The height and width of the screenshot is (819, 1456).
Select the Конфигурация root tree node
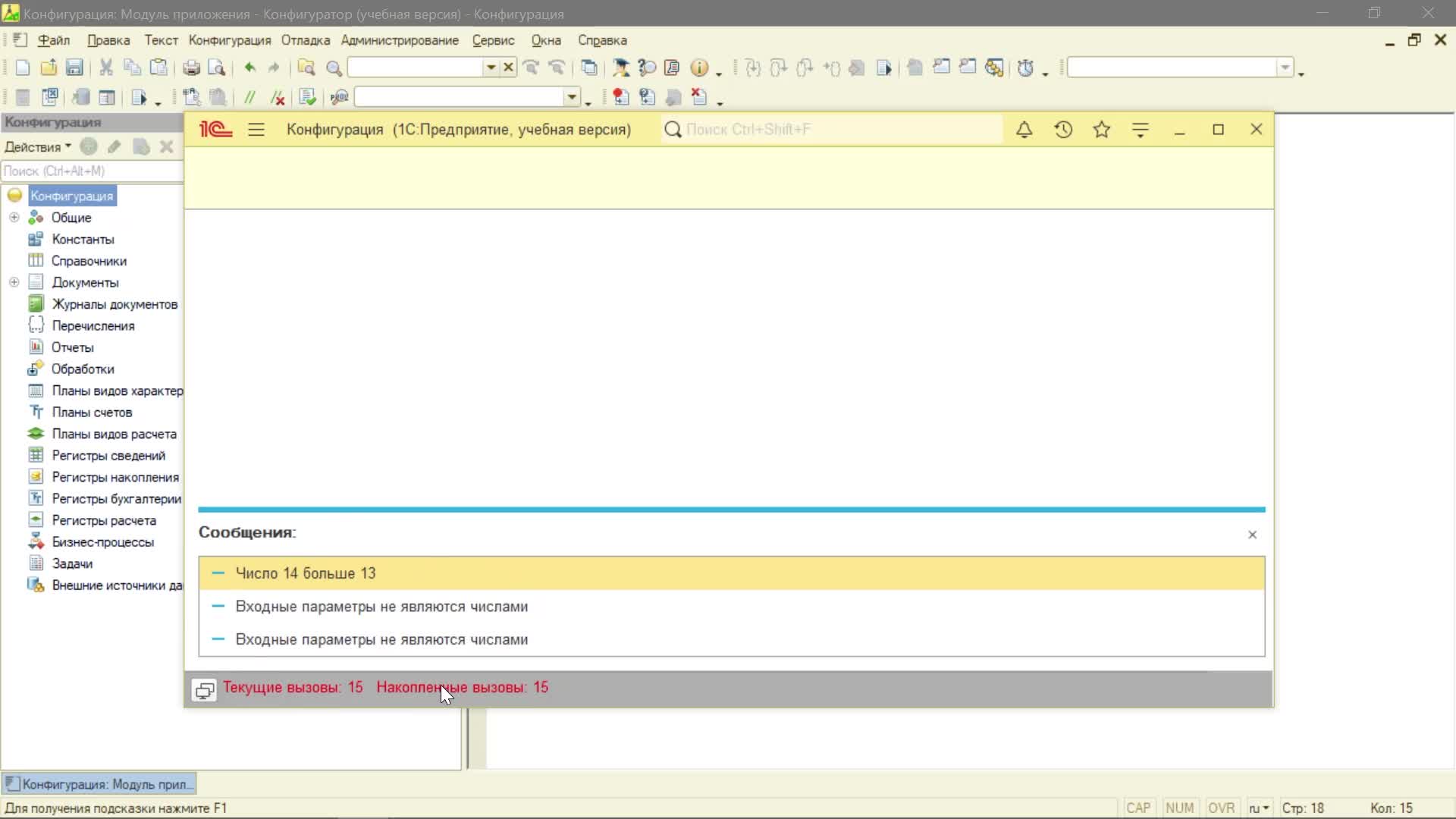click(x=72, y=196)
